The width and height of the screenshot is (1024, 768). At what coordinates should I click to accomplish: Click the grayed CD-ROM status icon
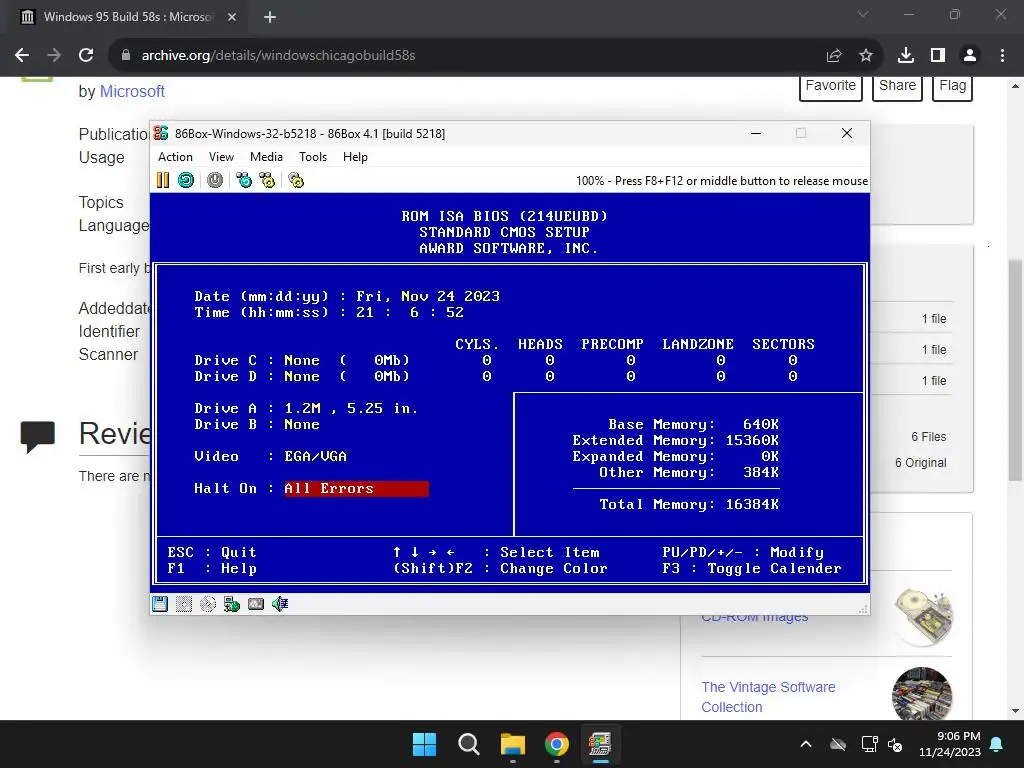pyautogui.click(x=208, y=604)
